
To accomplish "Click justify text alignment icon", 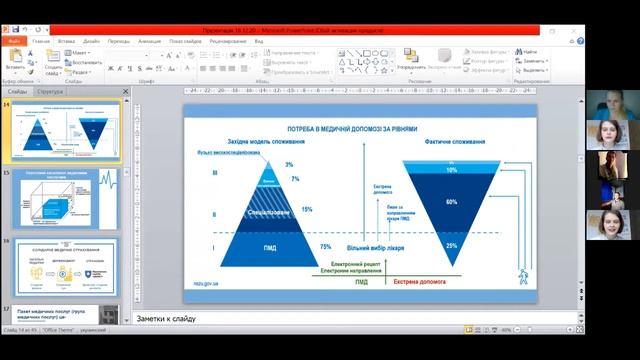I will 232,69.
